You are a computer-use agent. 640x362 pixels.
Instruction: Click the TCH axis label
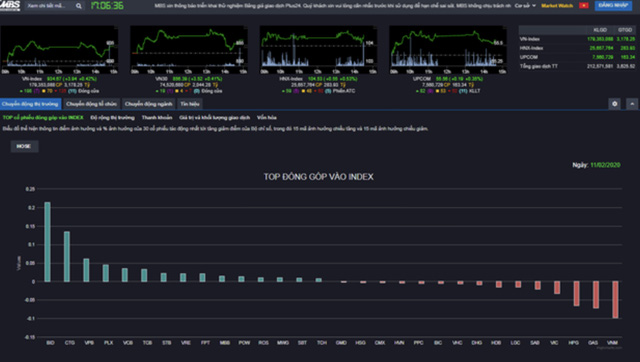click(322, 343)
